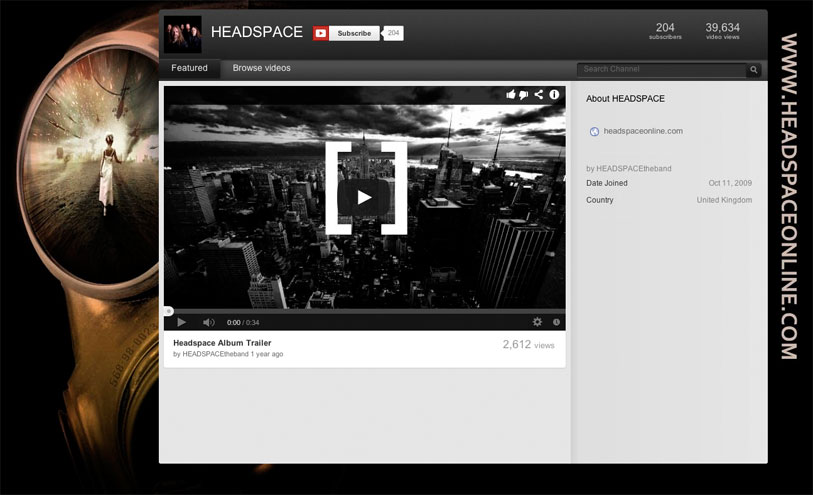The width and height of the screenshot is (813, 495).
Task: Click the search magnifier icon
Action: [754, 70]
